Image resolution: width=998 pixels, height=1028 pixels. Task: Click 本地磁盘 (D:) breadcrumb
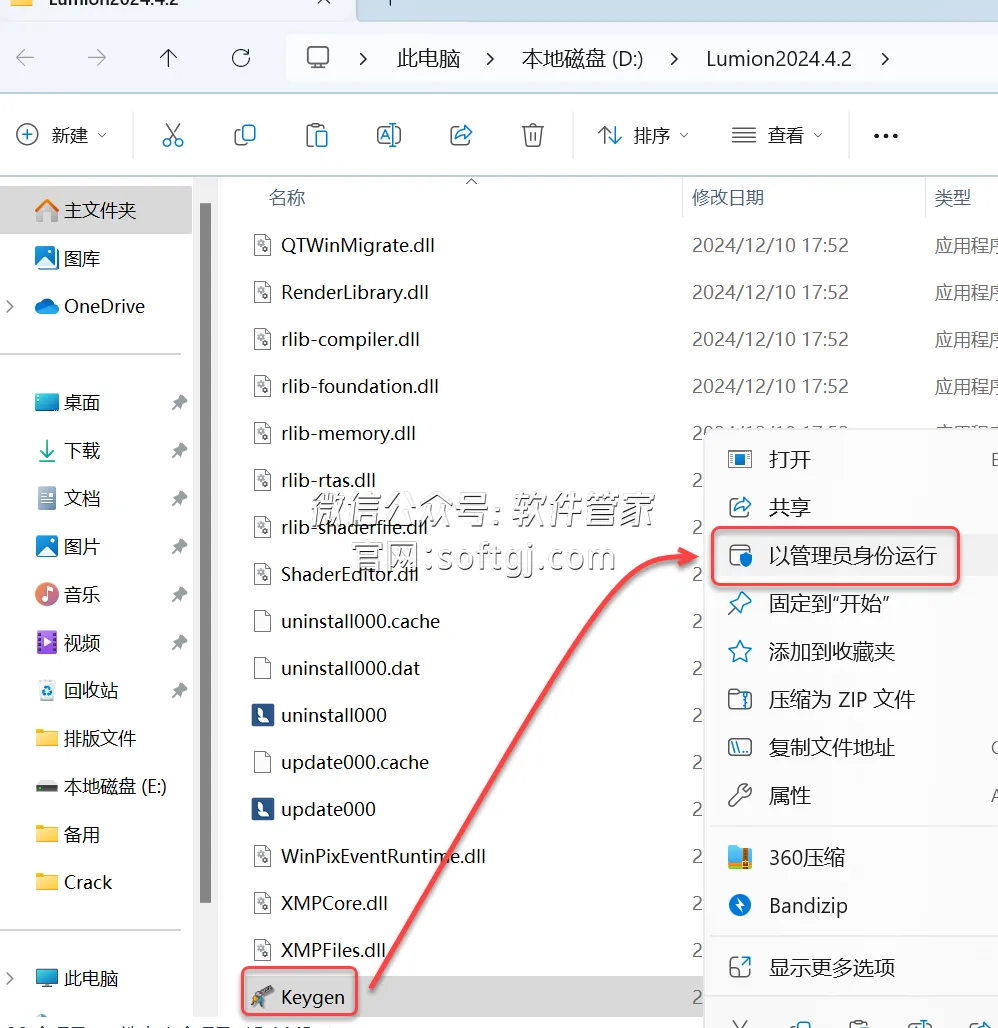click(x=582, y=59)
